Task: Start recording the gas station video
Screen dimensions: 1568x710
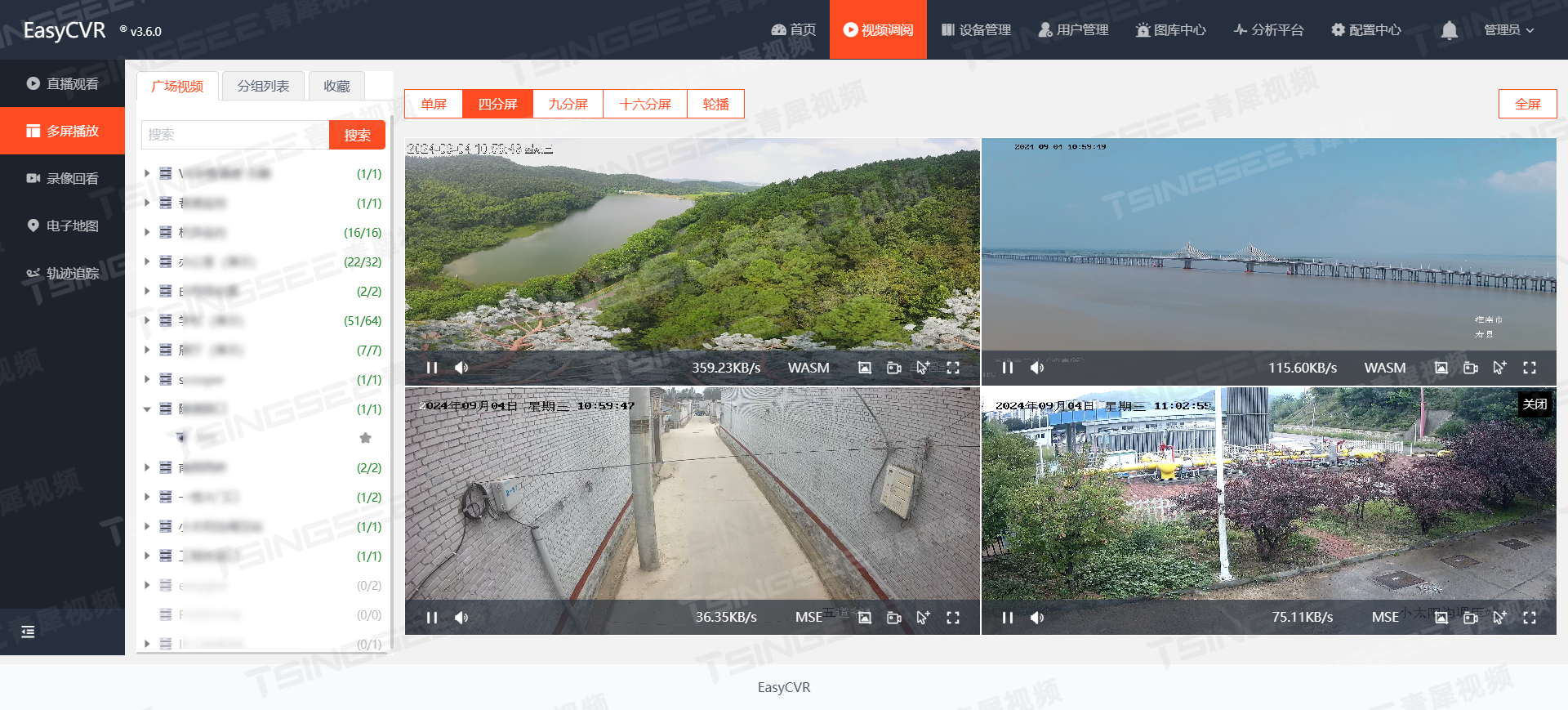Action: pos(1471,618)
